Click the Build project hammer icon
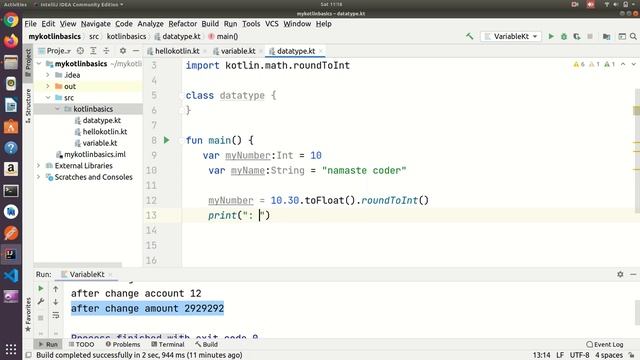Viewport: 640px width, 360px height. 469,36
